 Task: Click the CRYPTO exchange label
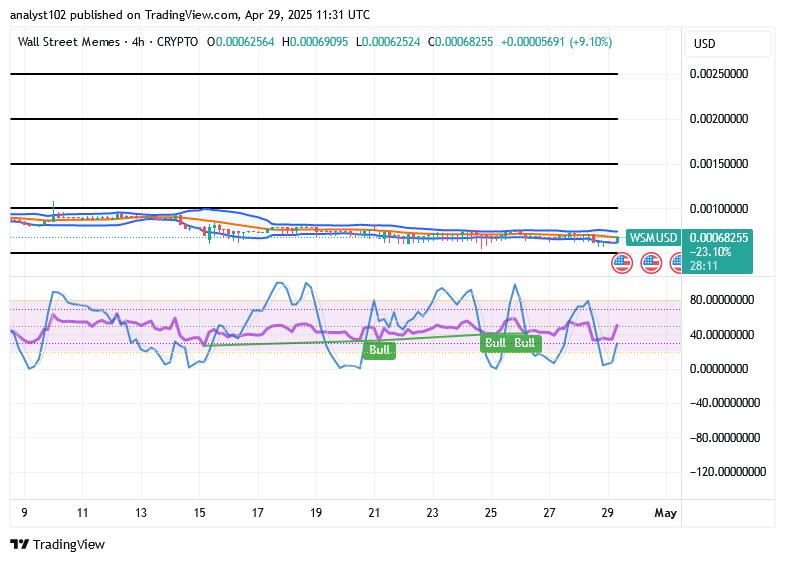(177, 42)
